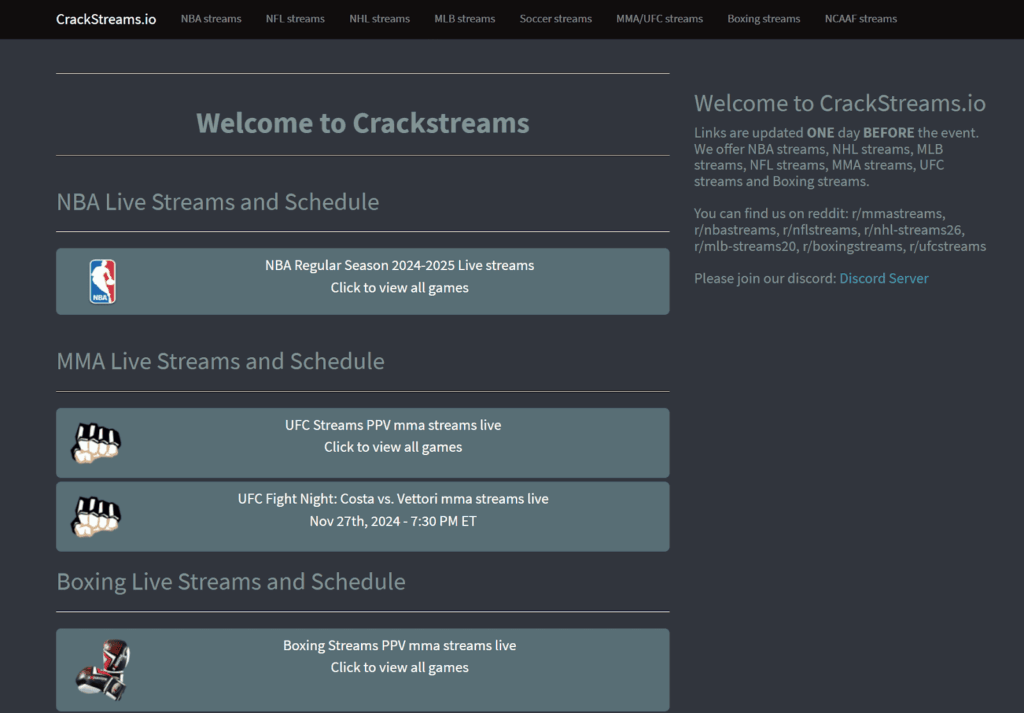Click the "MMA Live Streams and Schedule" heading
Image resolution: width=1024 pixels, height=713 pixels.
click(x=220, y=361)
